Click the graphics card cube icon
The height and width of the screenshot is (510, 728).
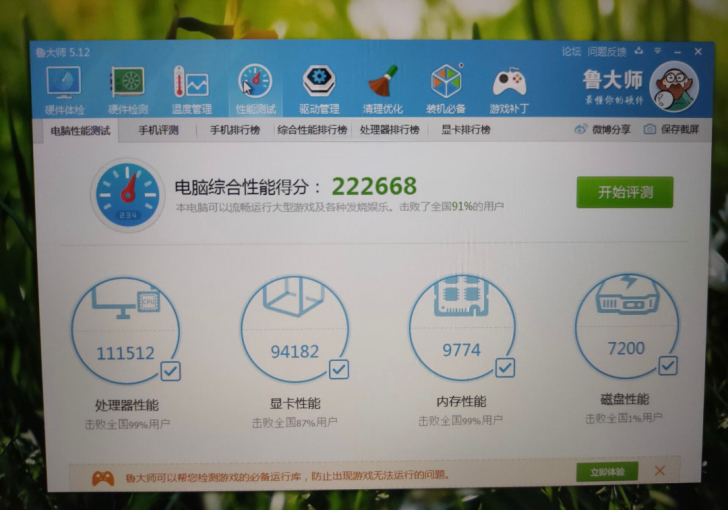pos(293,297)
